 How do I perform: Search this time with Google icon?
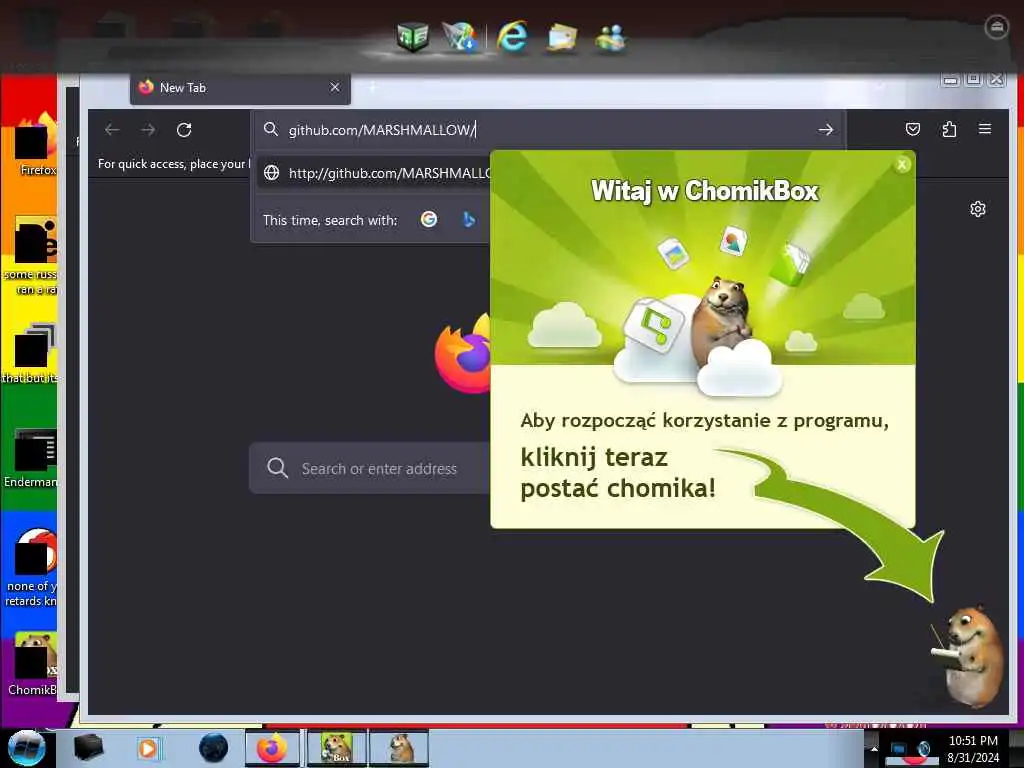(x=429, y=219)
